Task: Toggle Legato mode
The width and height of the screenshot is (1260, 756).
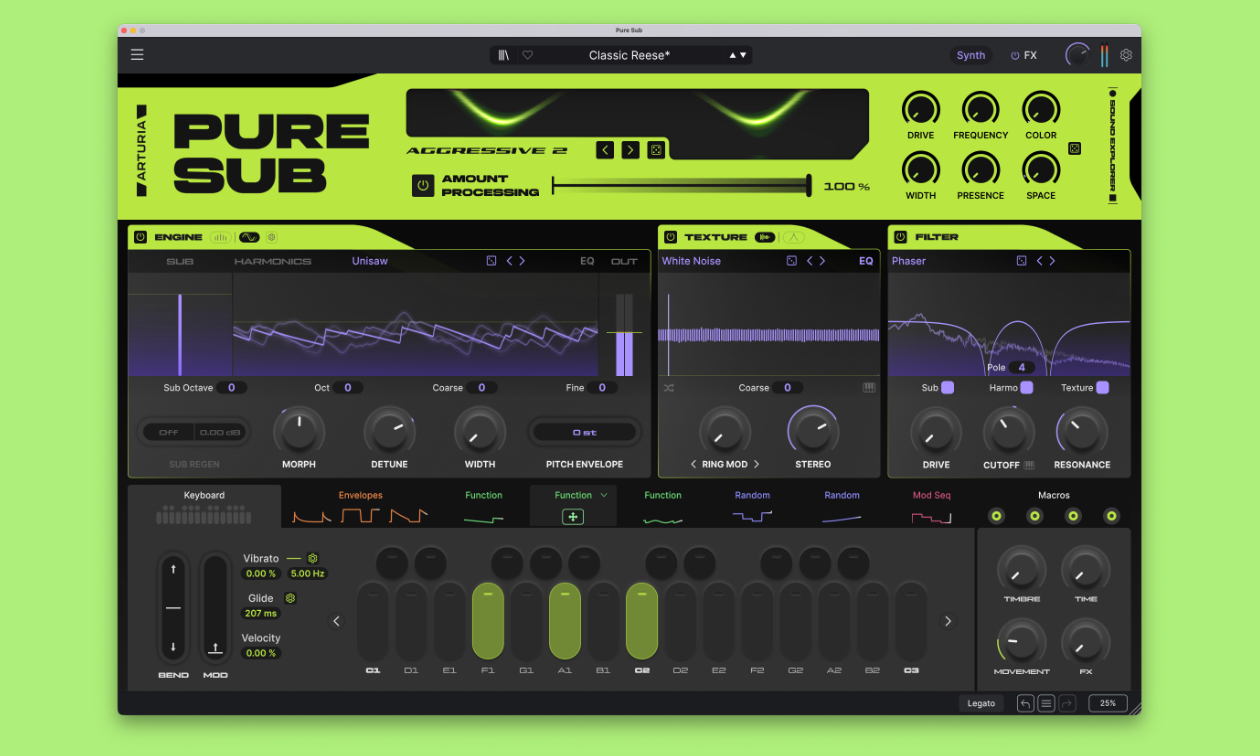Action: pos(981,703)
